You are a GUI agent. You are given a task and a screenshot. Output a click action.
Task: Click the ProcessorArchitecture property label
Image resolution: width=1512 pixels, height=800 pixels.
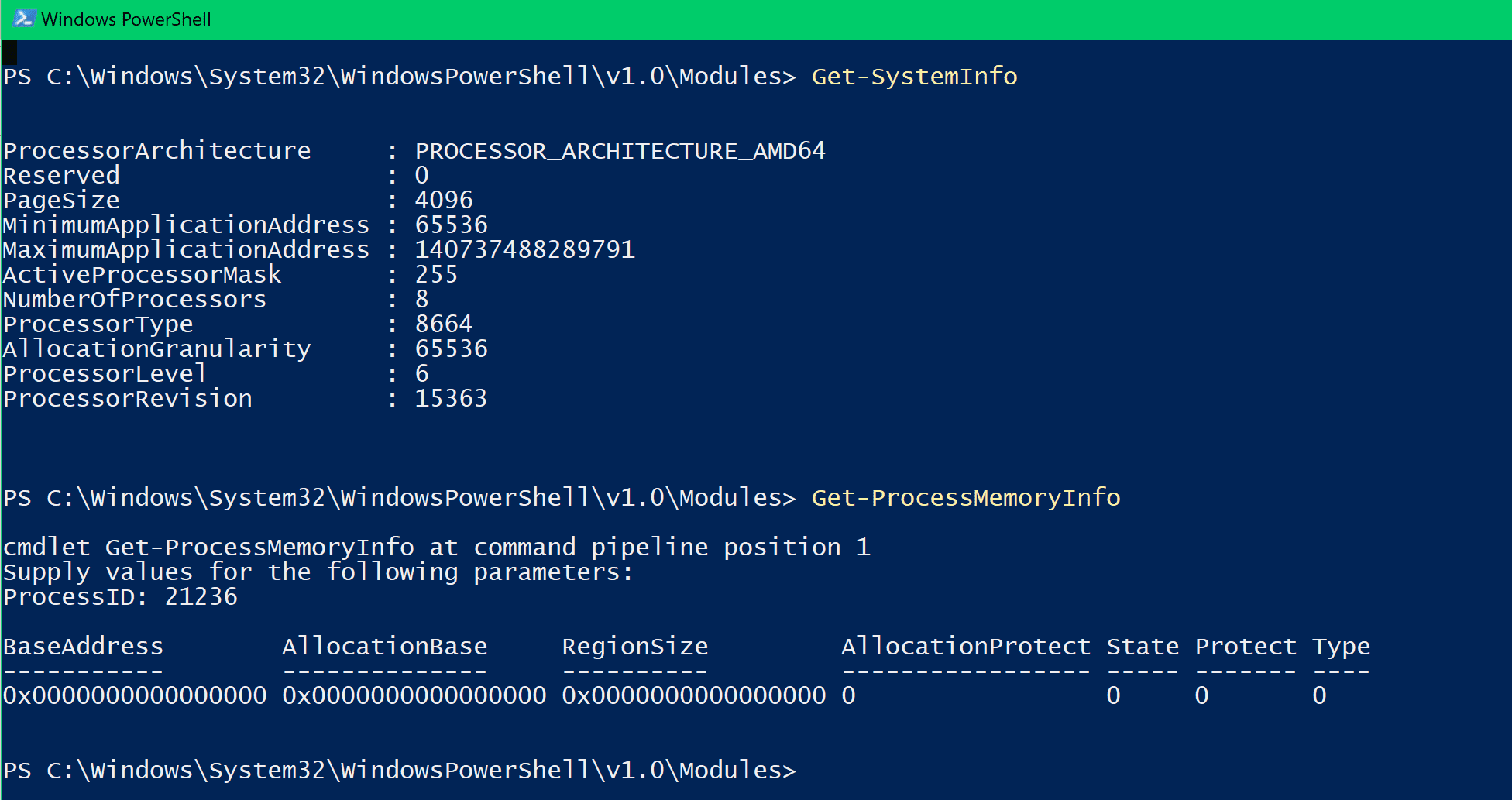[157, 150]
